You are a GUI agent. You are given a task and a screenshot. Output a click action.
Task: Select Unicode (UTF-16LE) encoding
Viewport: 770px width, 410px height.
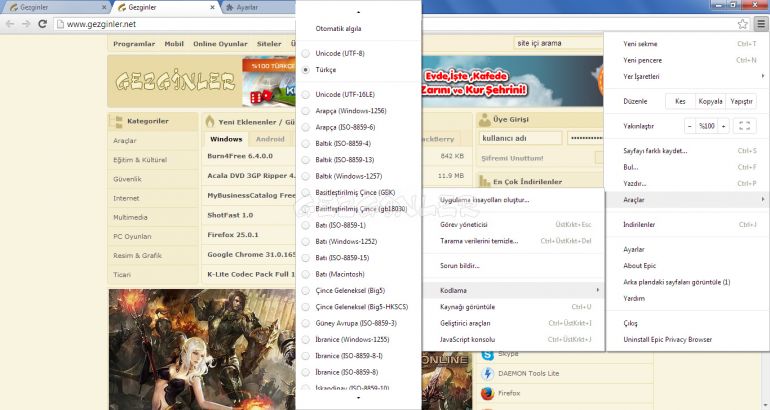pyautogui.click(x=345, y=94)
